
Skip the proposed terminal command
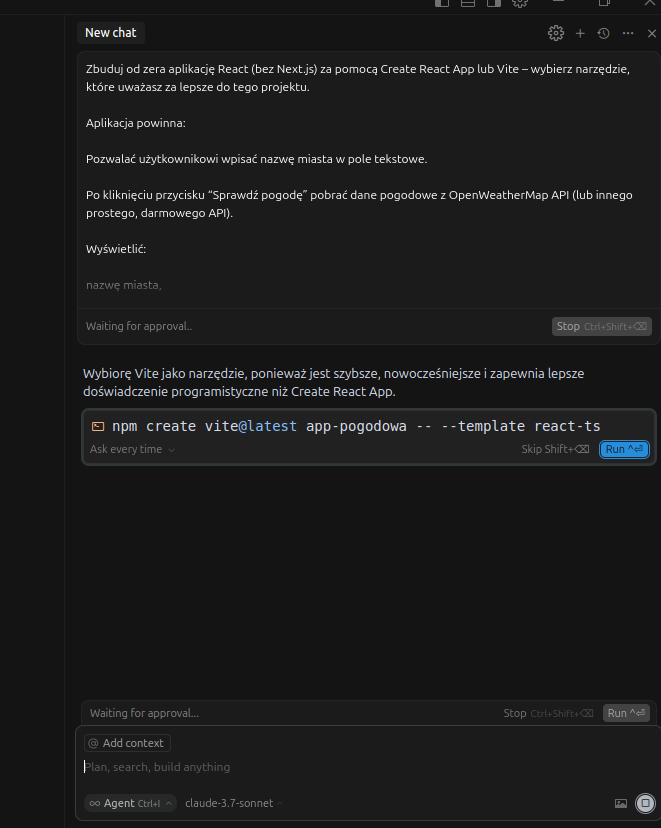coord(555,449)
